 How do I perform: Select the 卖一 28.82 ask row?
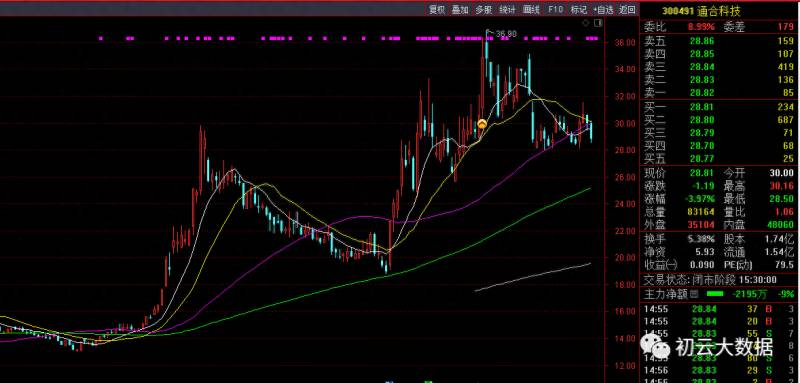[719, 93]
